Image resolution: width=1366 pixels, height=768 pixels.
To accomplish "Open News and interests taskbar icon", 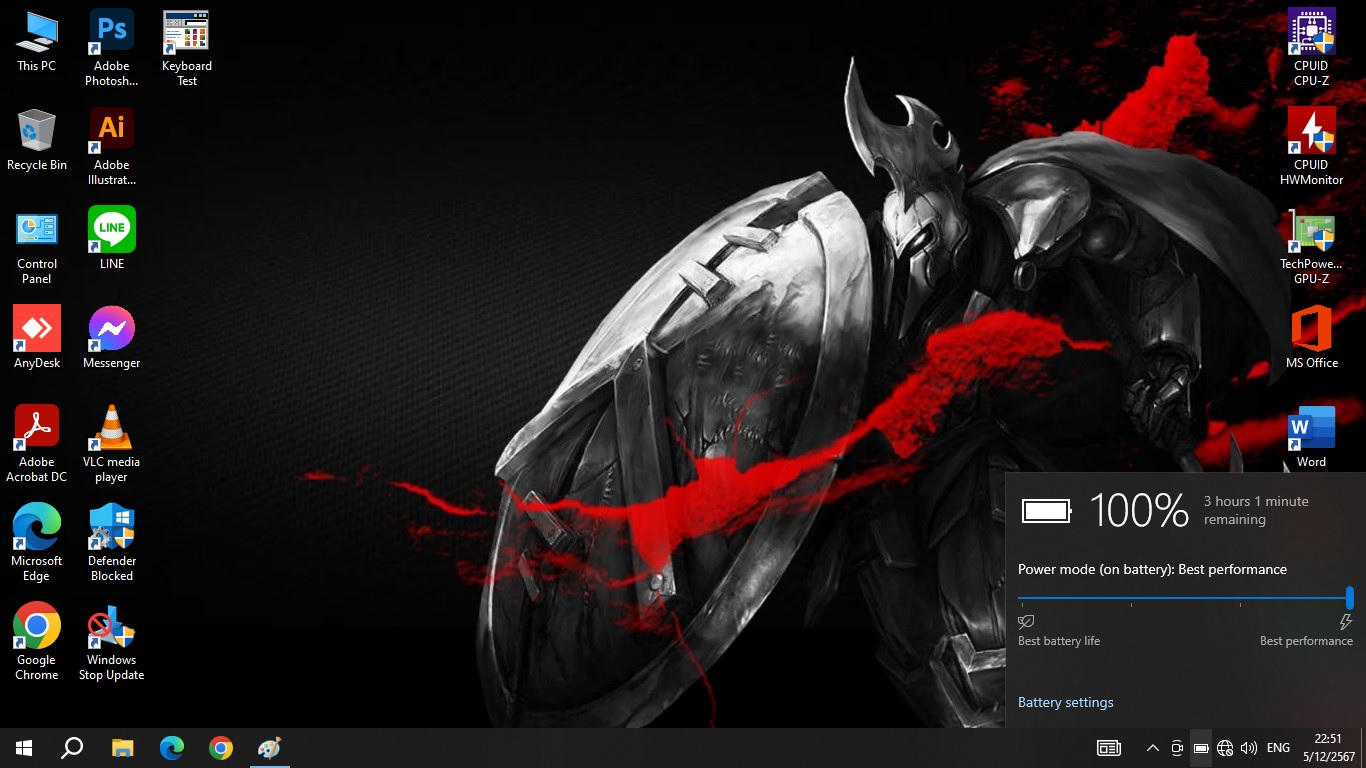I will (x=1109, y=748).
